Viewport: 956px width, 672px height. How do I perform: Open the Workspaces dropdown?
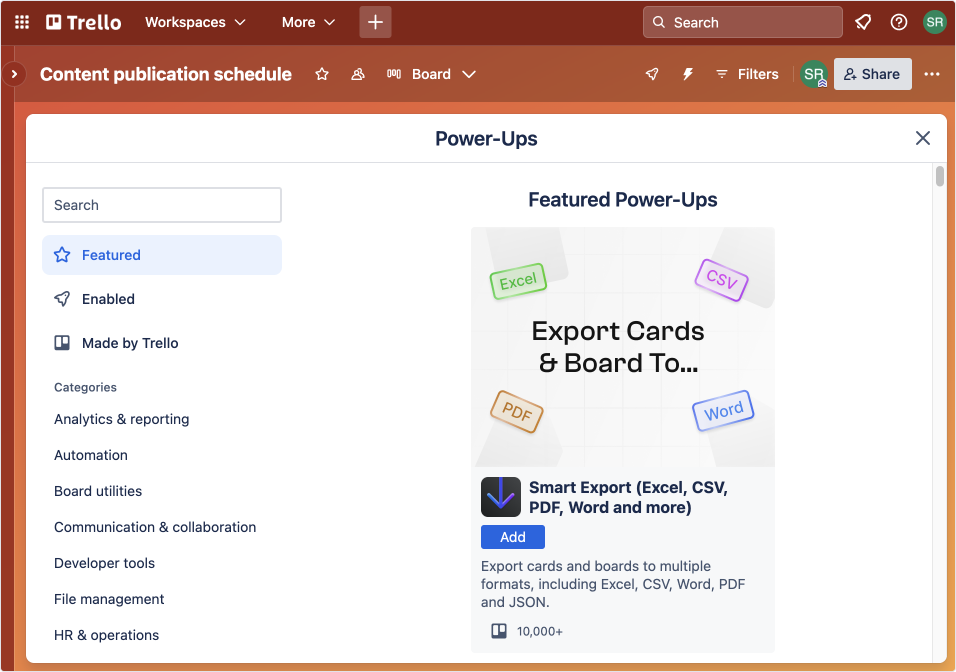[x=195, y=21]
